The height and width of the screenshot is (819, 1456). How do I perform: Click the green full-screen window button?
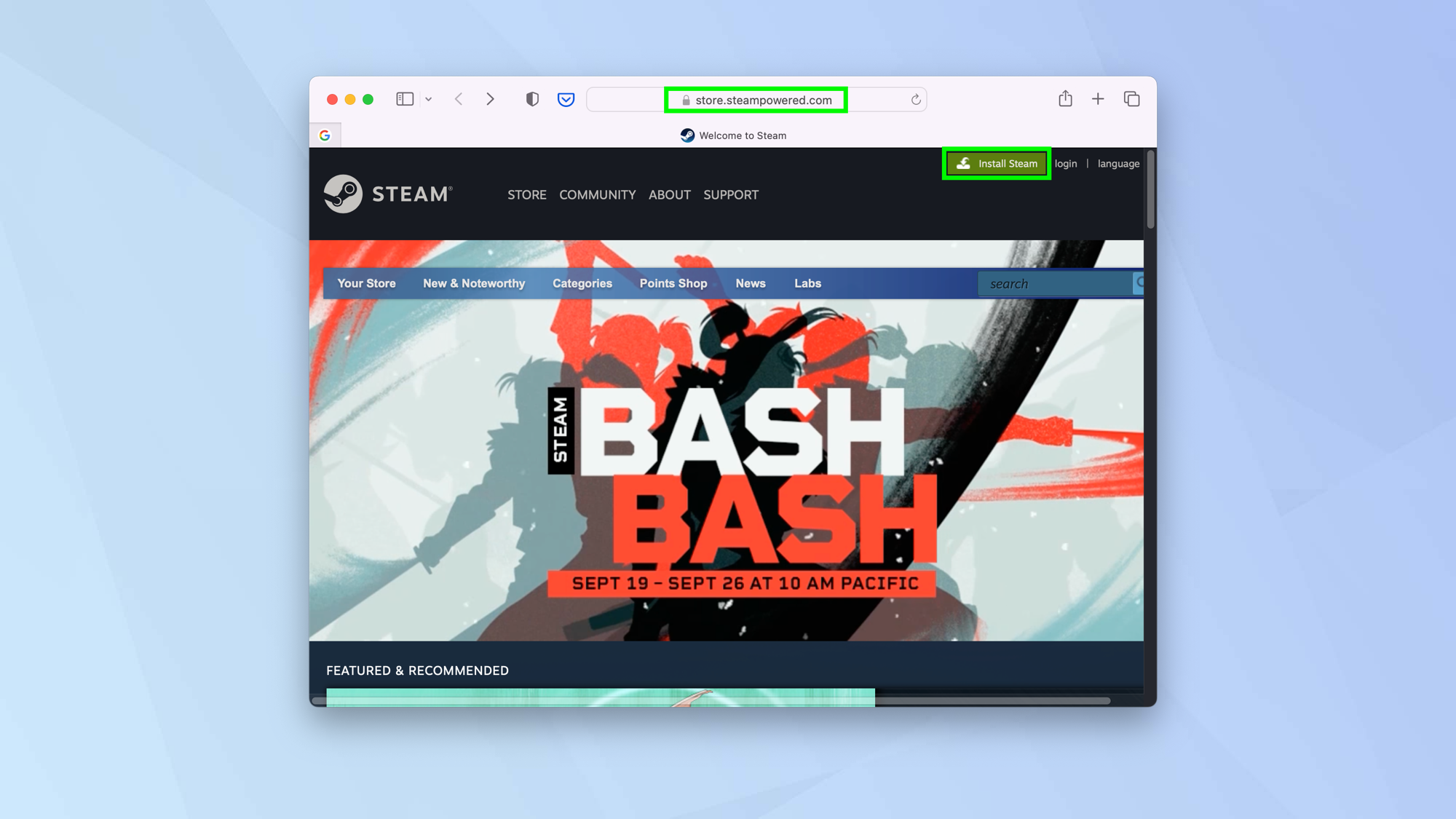[x=368, y=100]
